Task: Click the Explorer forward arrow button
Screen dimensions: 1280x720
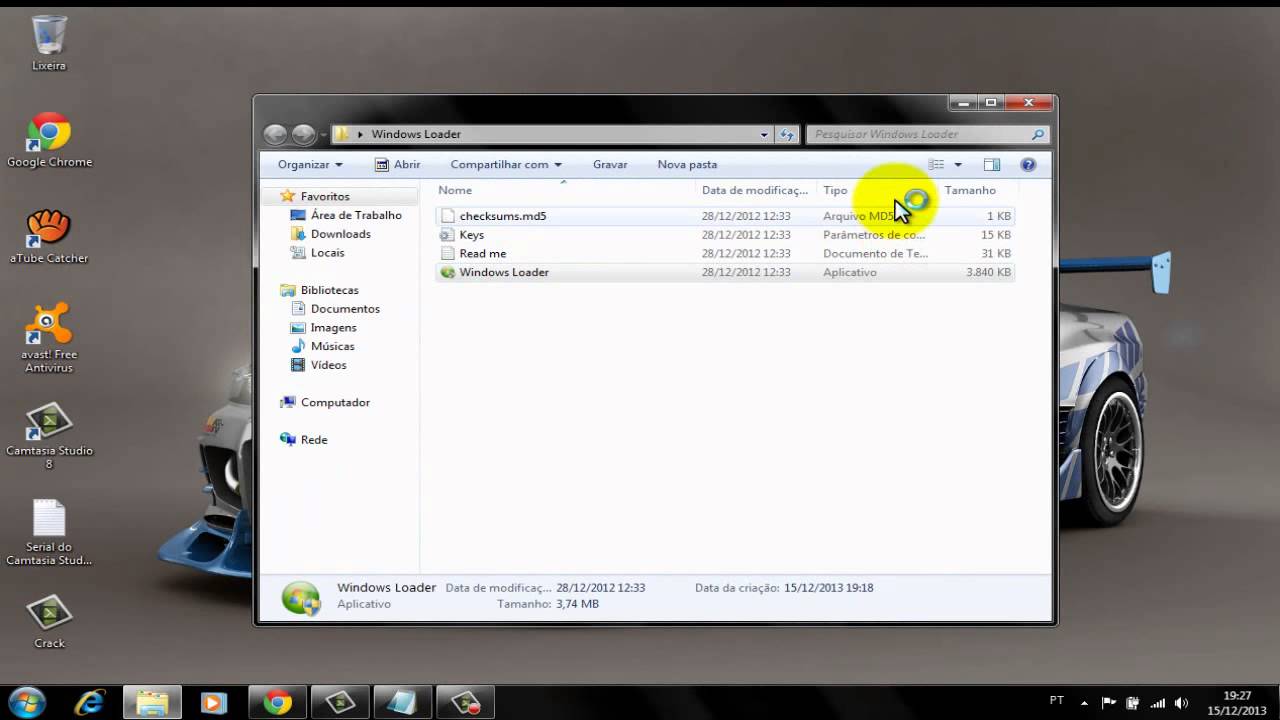Action: [x=303, y=134]
